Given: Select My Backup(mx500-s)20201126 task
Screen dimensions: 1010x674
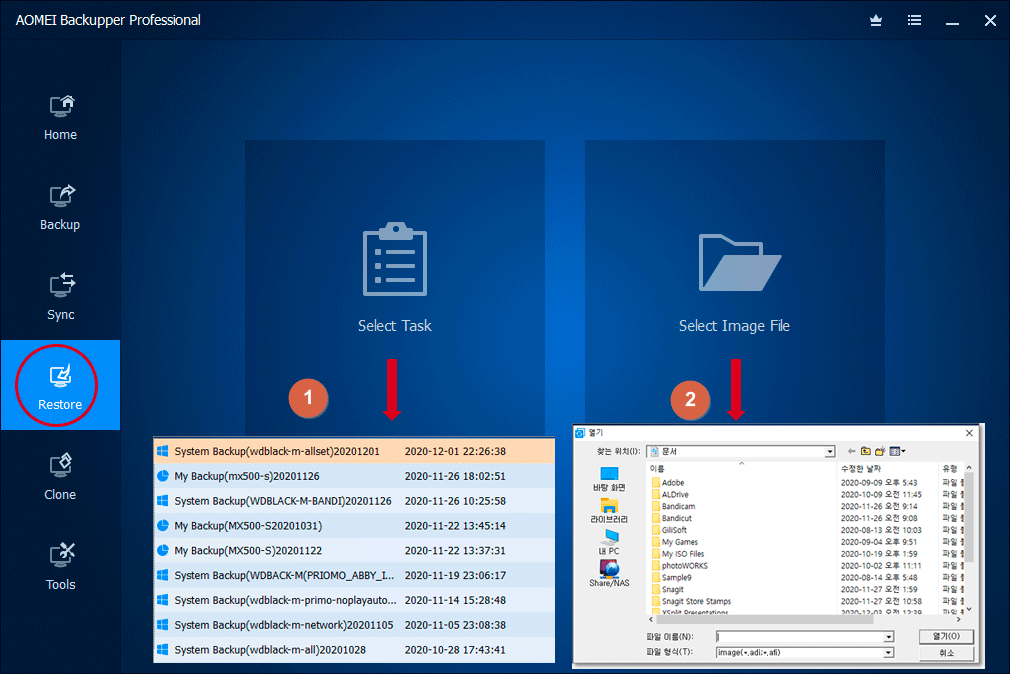Looking at the screenshot, I should (354, 476).
